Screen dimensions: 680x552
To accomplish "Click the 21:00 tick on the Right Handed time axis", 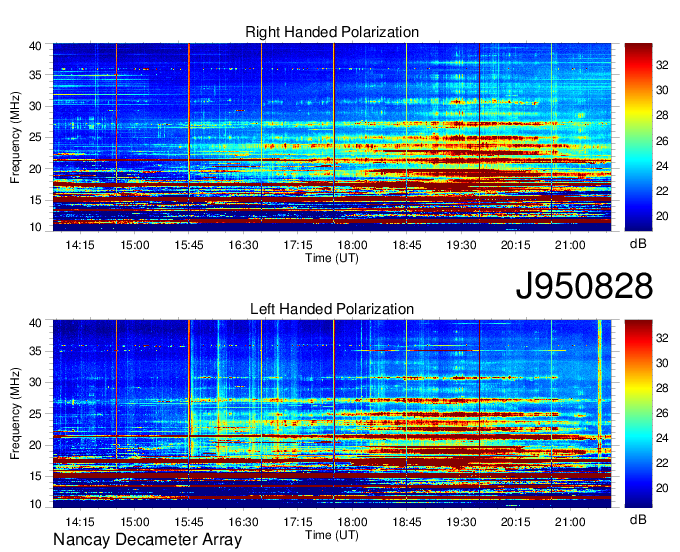I will [570, 245].
